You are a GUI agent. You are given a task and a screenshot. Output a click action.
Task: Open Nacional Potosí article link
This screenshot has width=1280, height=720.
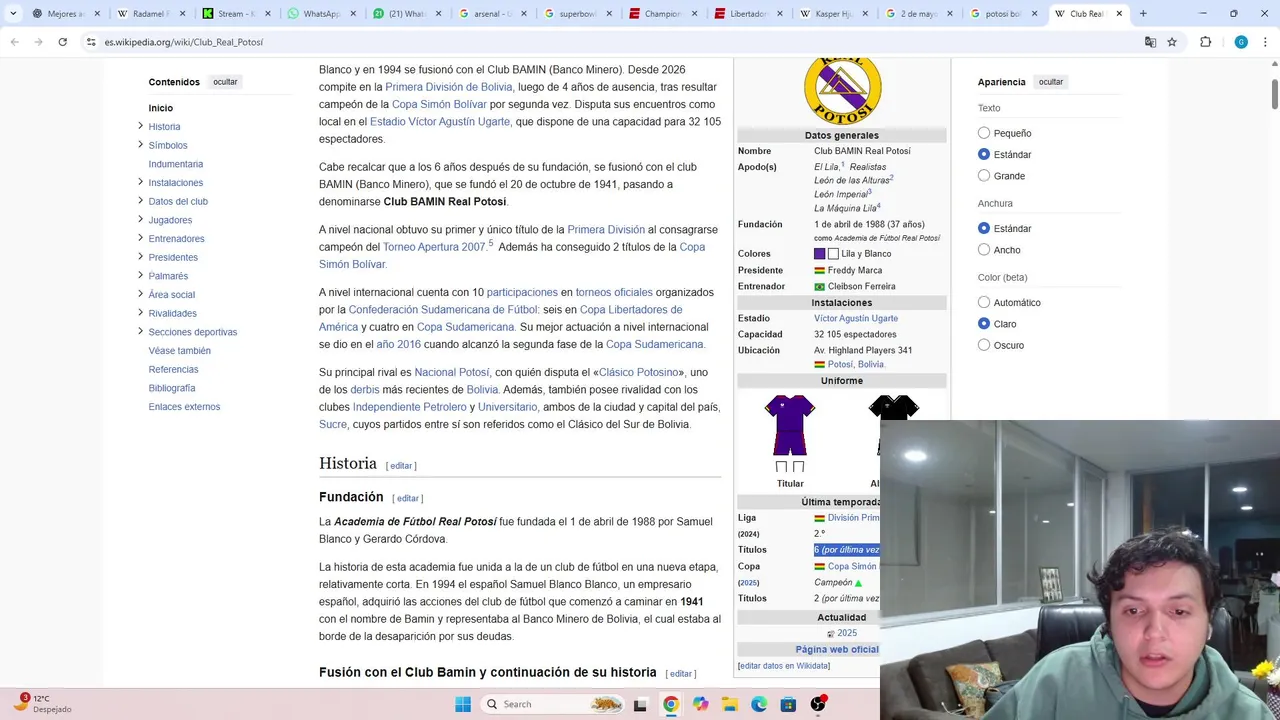[x=452, y=372]
